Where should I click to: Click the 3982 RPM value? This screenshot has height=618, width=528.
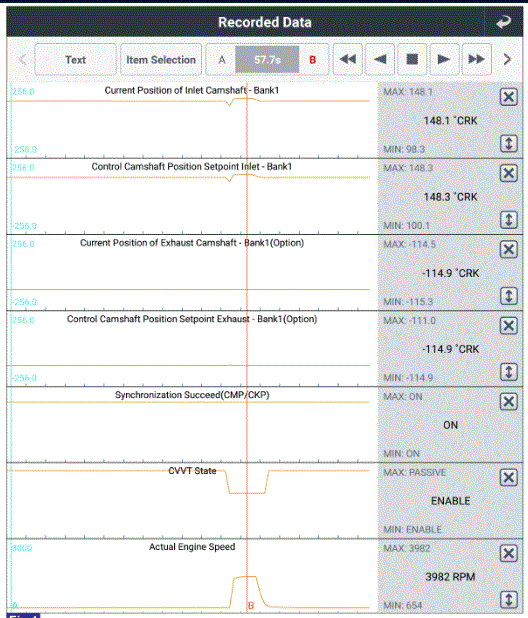click(x=450, y=577)
